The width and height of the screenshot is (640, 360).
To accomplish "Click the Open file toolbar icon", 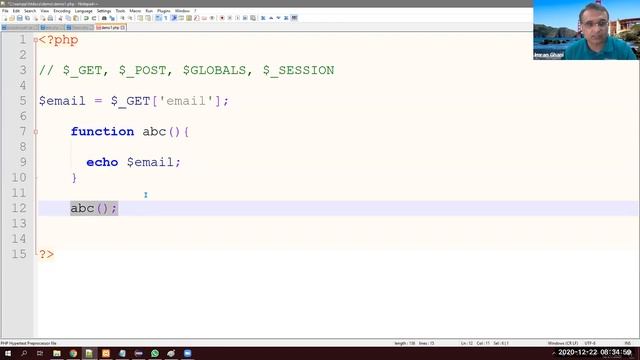I will pos(12,18).
